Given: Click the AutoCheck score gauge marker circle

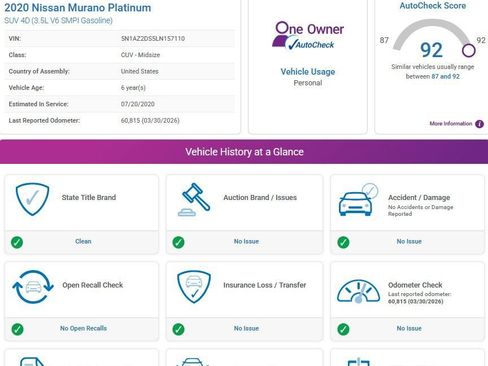Looking at the screenshot, I should pos(468,50).
